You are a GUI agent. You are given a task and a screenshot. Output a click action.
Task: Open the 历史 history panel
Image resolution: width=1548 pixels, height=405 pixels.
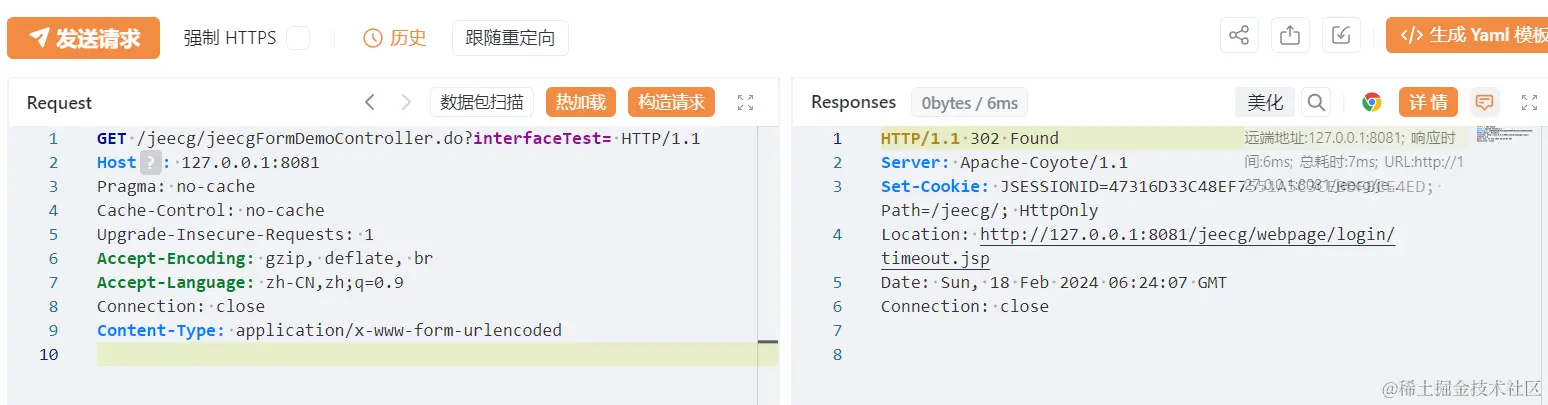[x=395, y=38]
